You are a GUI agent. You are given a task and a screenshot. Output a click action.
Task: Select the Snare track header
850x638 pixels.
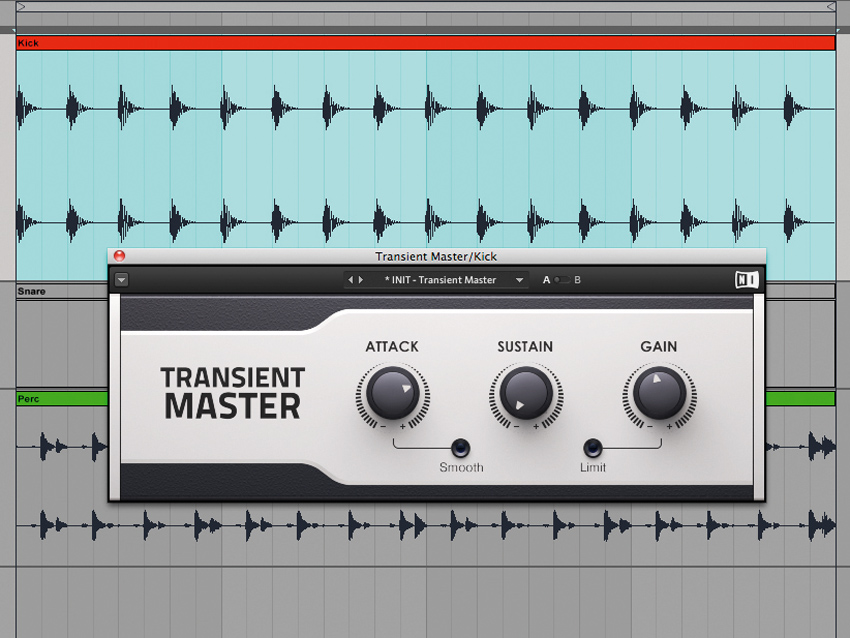pyautogui.click(x=62, y=291)
